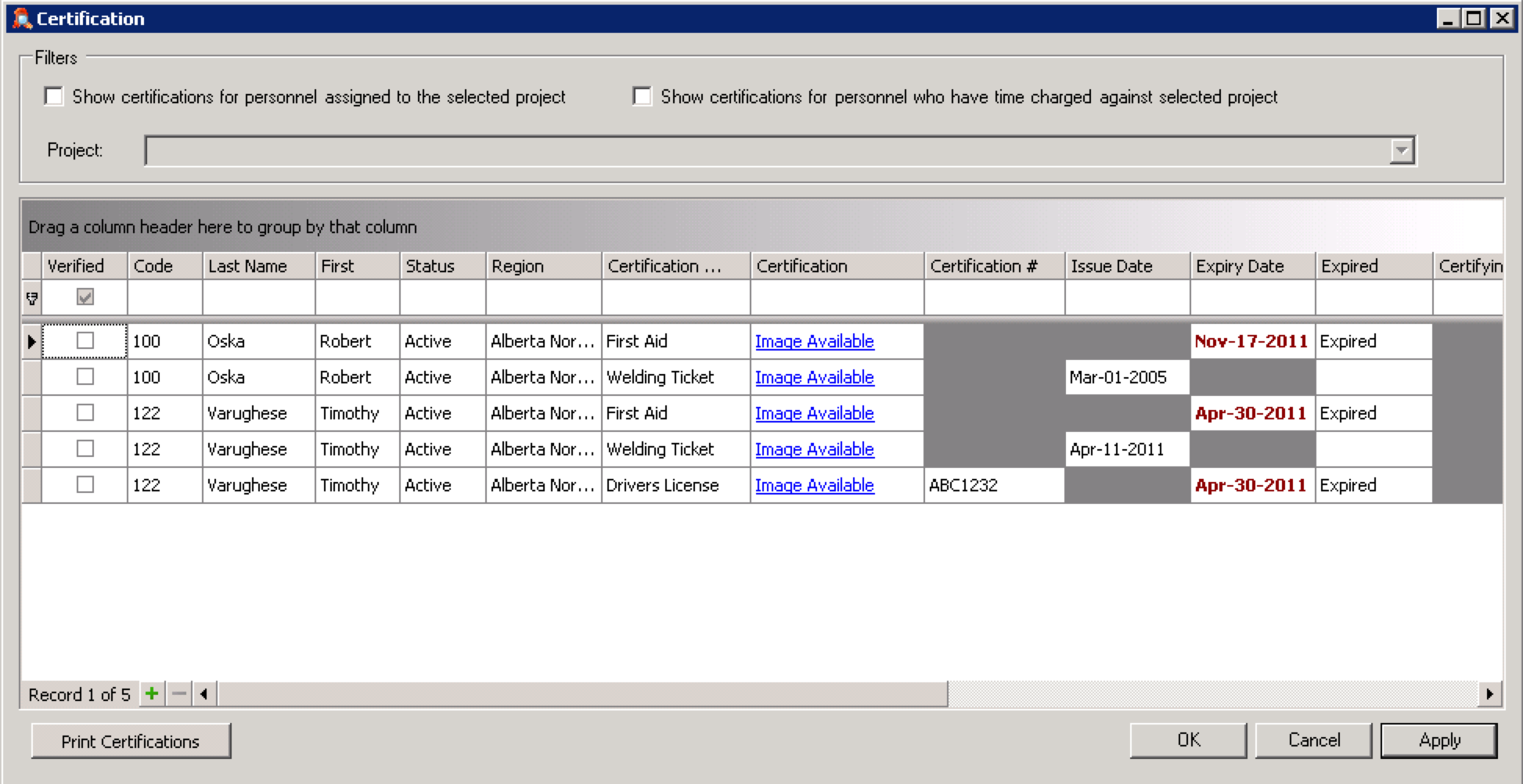Maximize the Certification window
Image resolution: width=1523 pixels, height=784 pixels.
tap(1474, 18)
